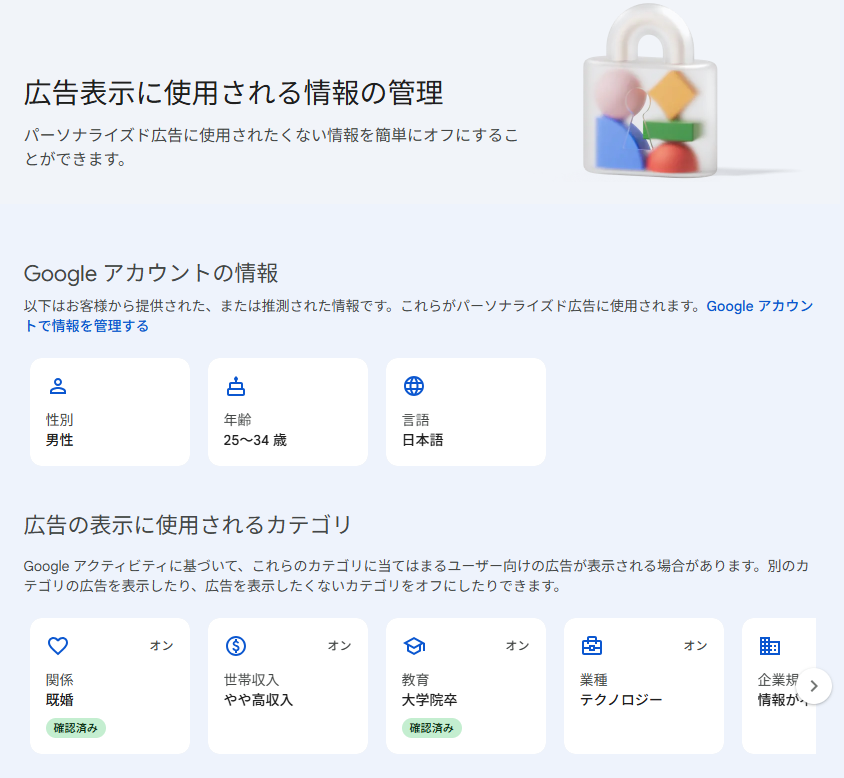Click the birthday cake icon for 年齢

pos(236,387)
